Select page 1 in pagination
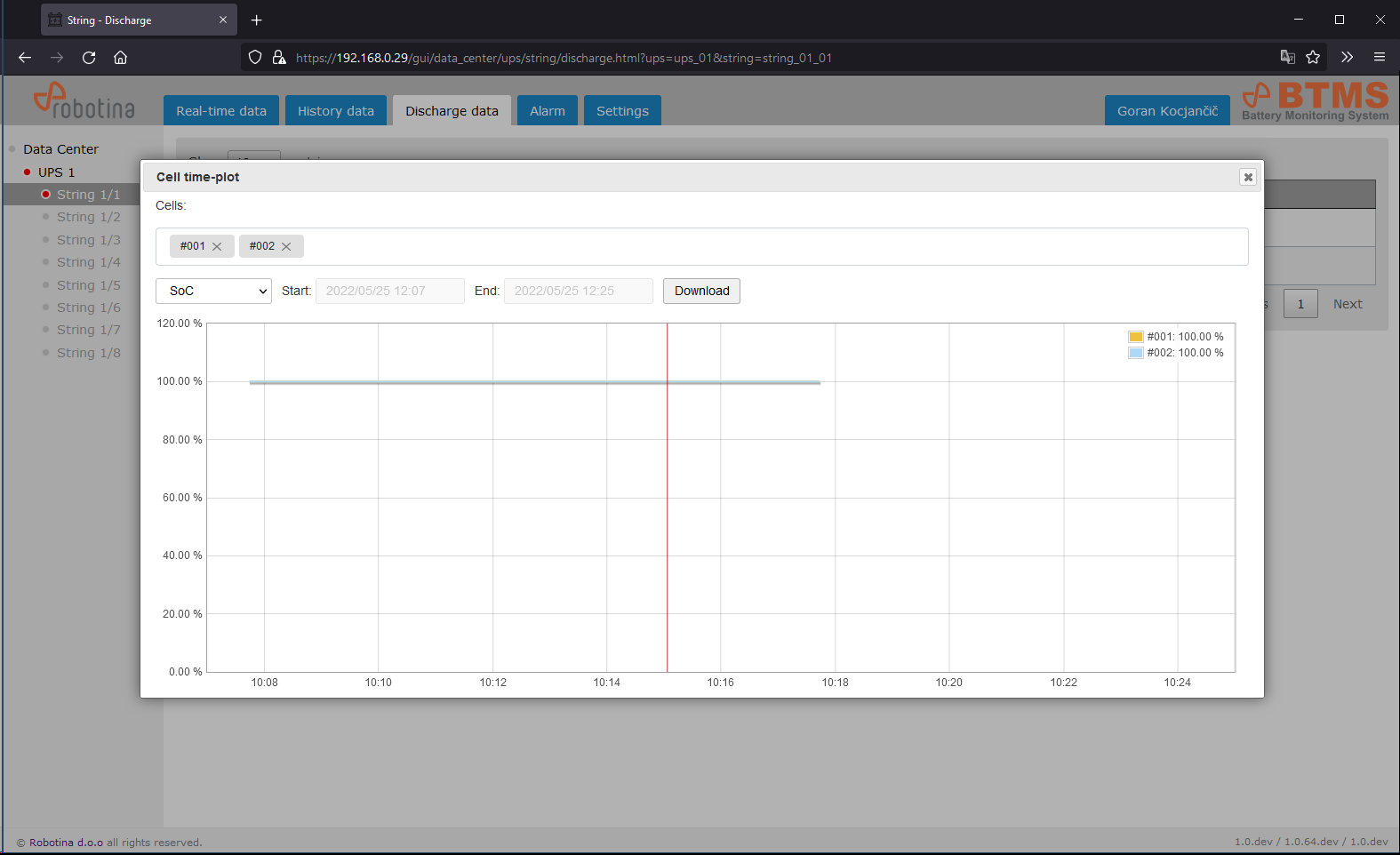Screen dimensions: 1400x855 [x=1300, y=304]
